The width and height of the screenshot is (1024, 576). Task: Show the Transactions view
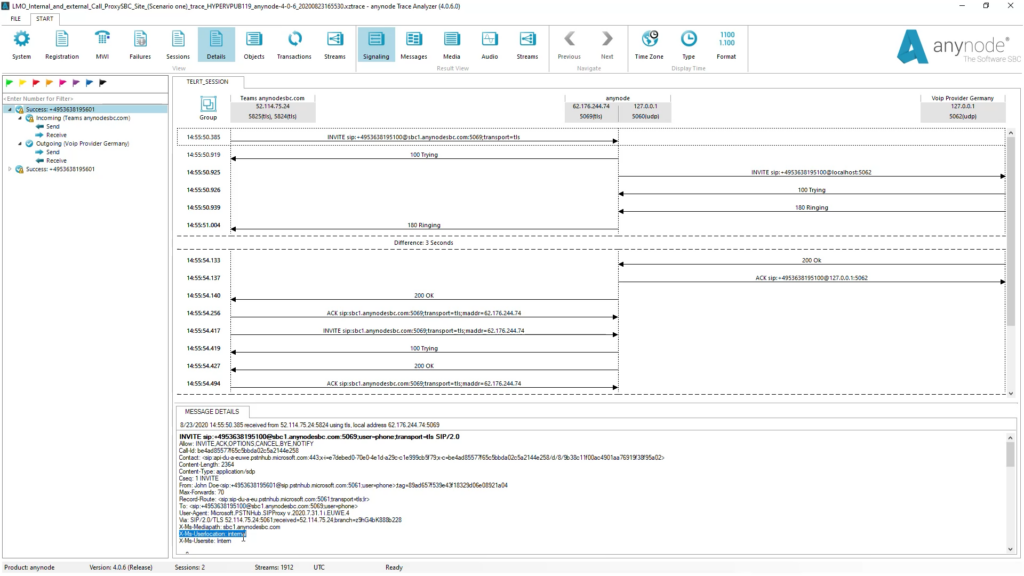click(294, 44)
